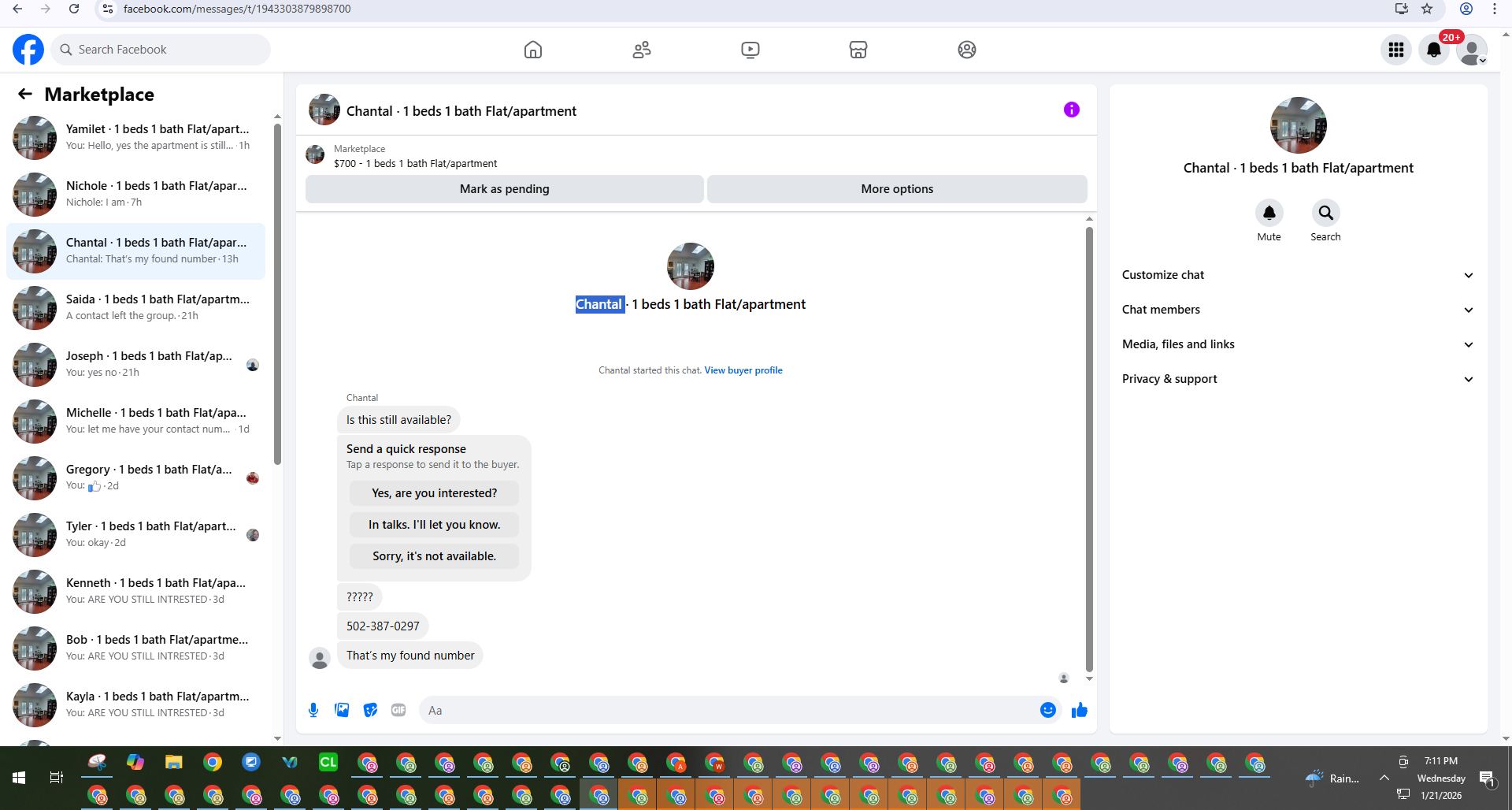
Task: Open the Video (Watch) icon
Action: [750, 50]
